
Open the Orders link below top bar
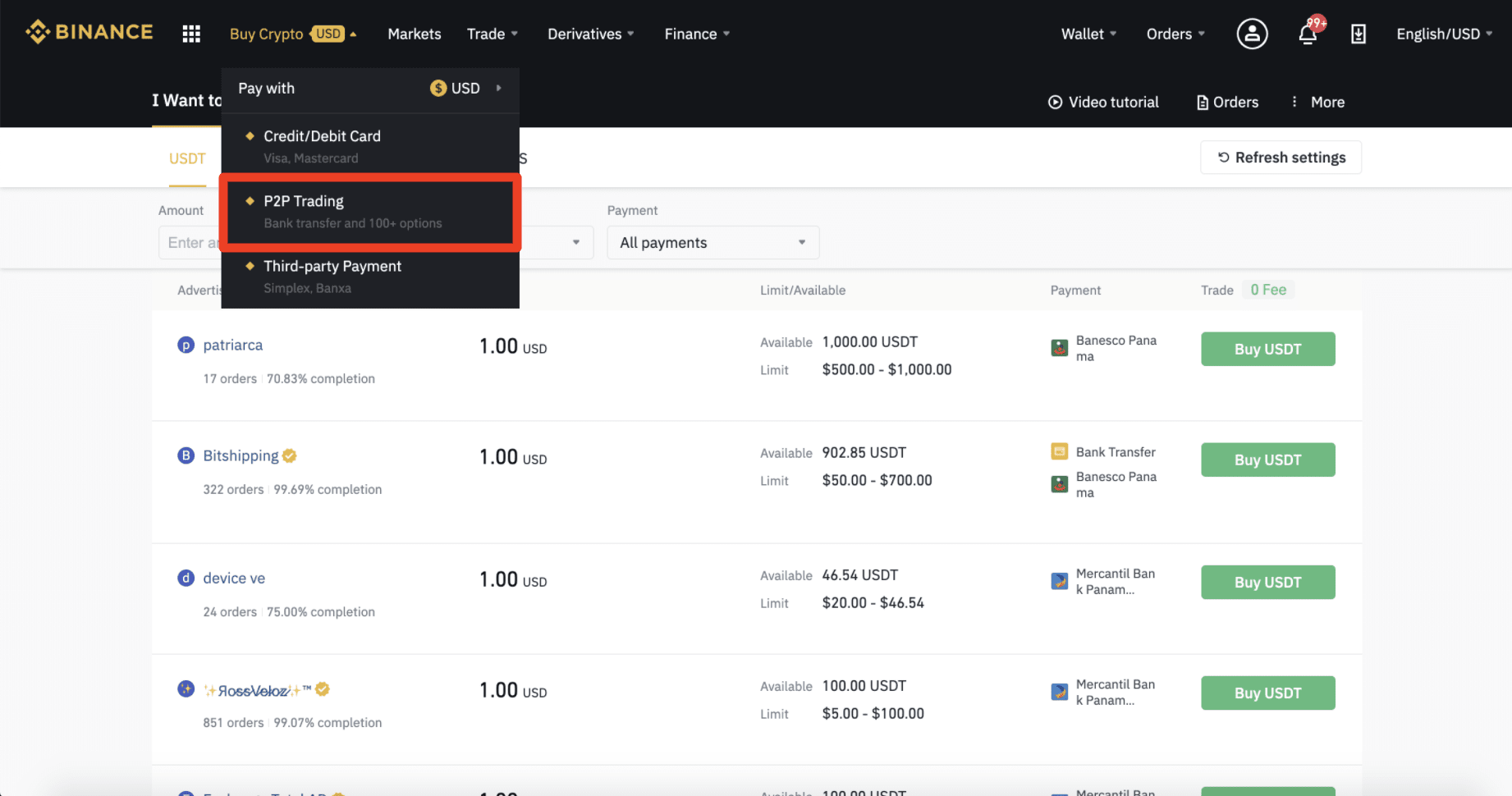[1227, 103]
